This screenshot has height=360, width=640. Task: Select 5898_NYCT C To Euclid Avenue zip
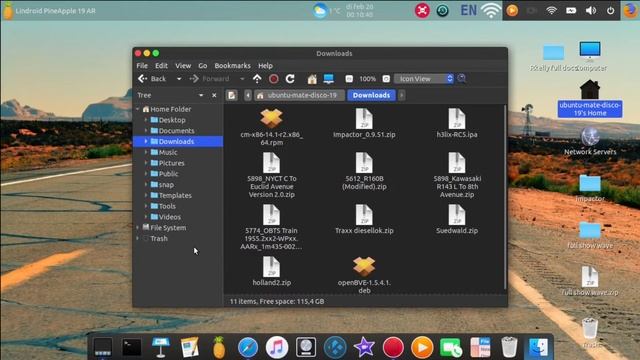(271, 176)
